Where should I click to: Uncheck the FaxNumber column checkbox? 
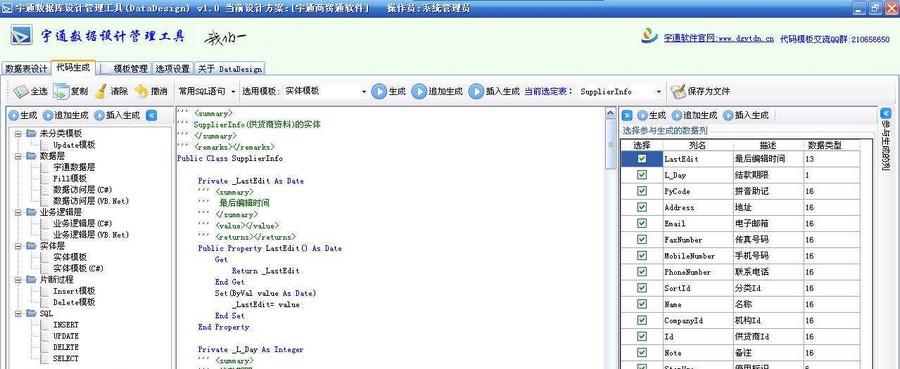[x=642, y=239]
